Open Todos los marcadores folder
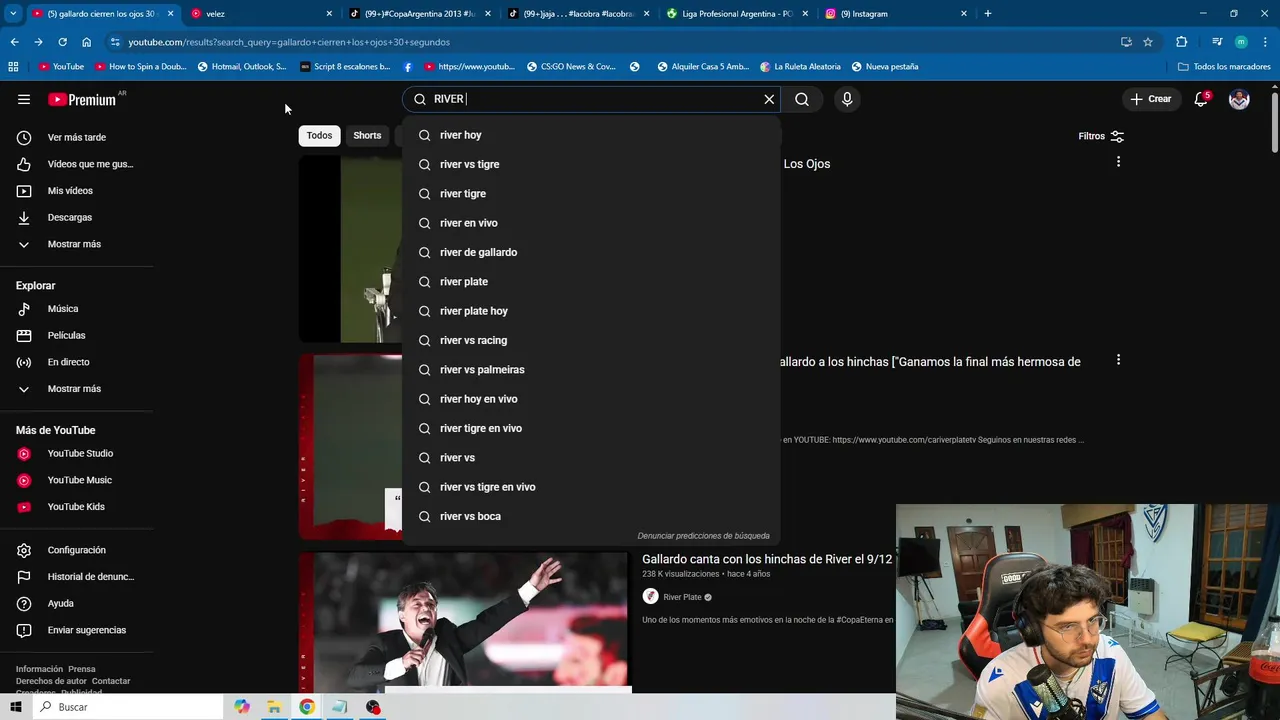Screen dimensions: 1280x720 coord(1225,67)
